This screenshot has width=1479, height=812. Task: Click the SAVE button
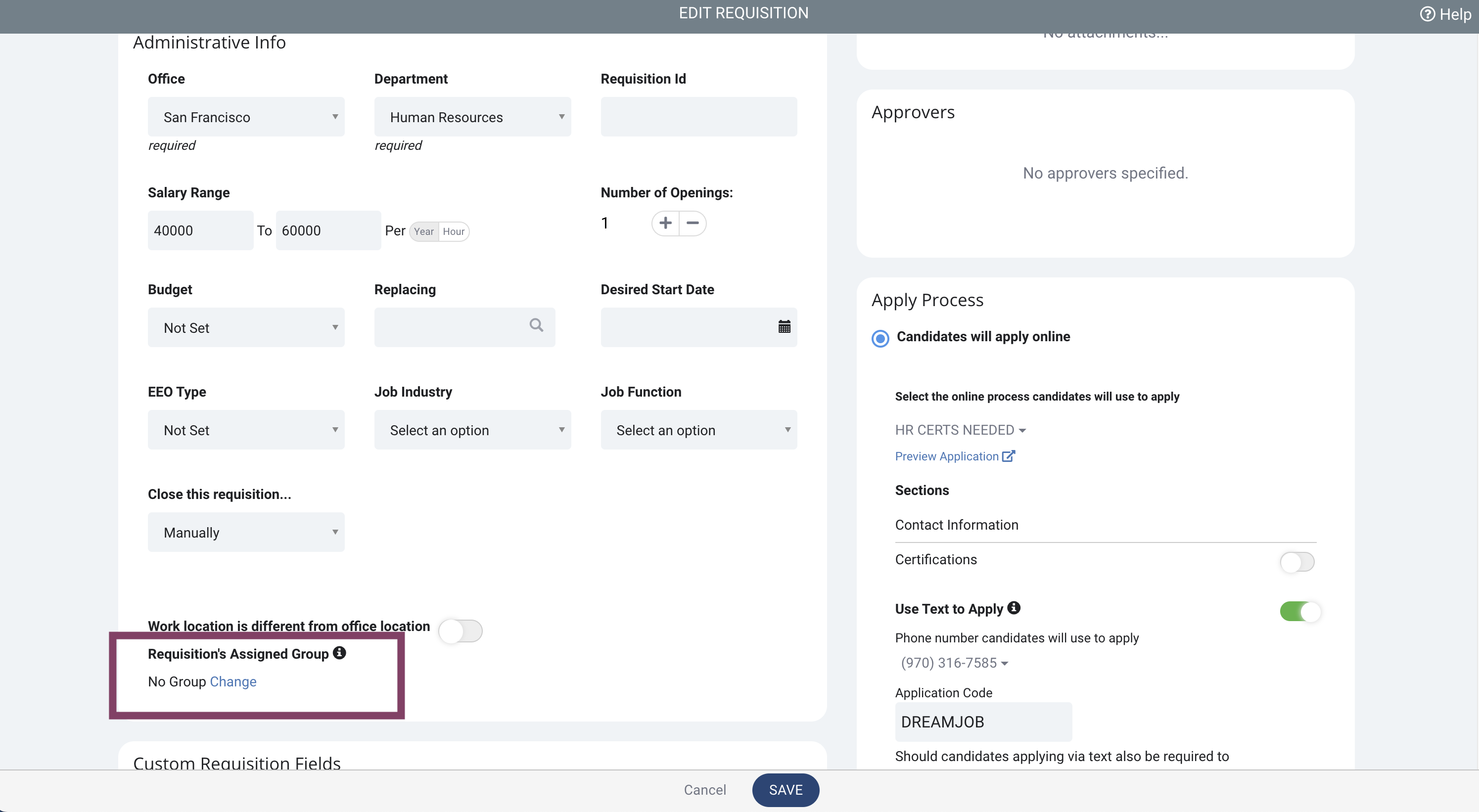pyautogui.click(x=786, y=790)
